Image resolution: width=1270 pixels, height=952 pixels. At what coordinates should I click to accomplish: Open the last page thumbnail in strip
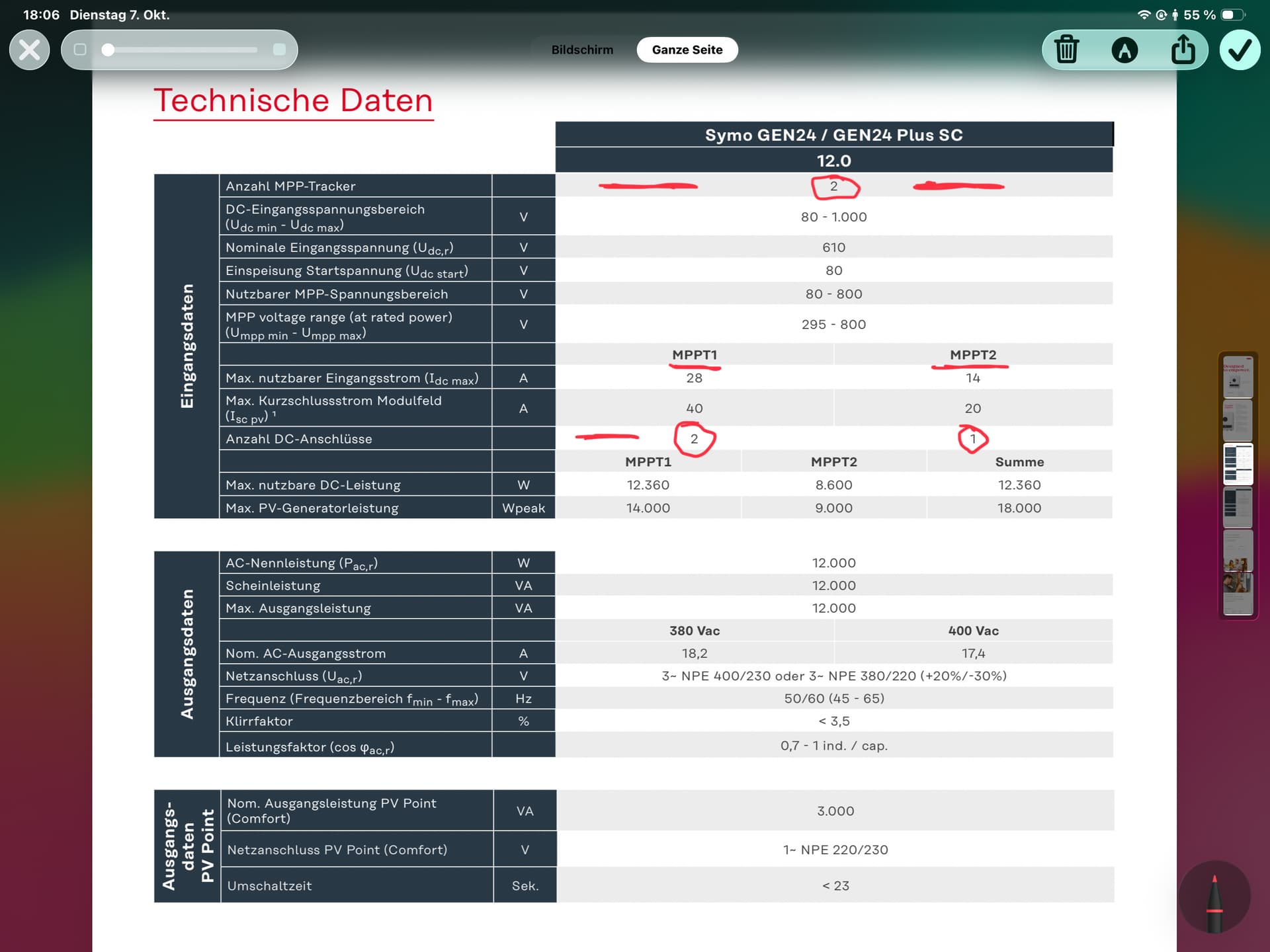coord(1237,594)
